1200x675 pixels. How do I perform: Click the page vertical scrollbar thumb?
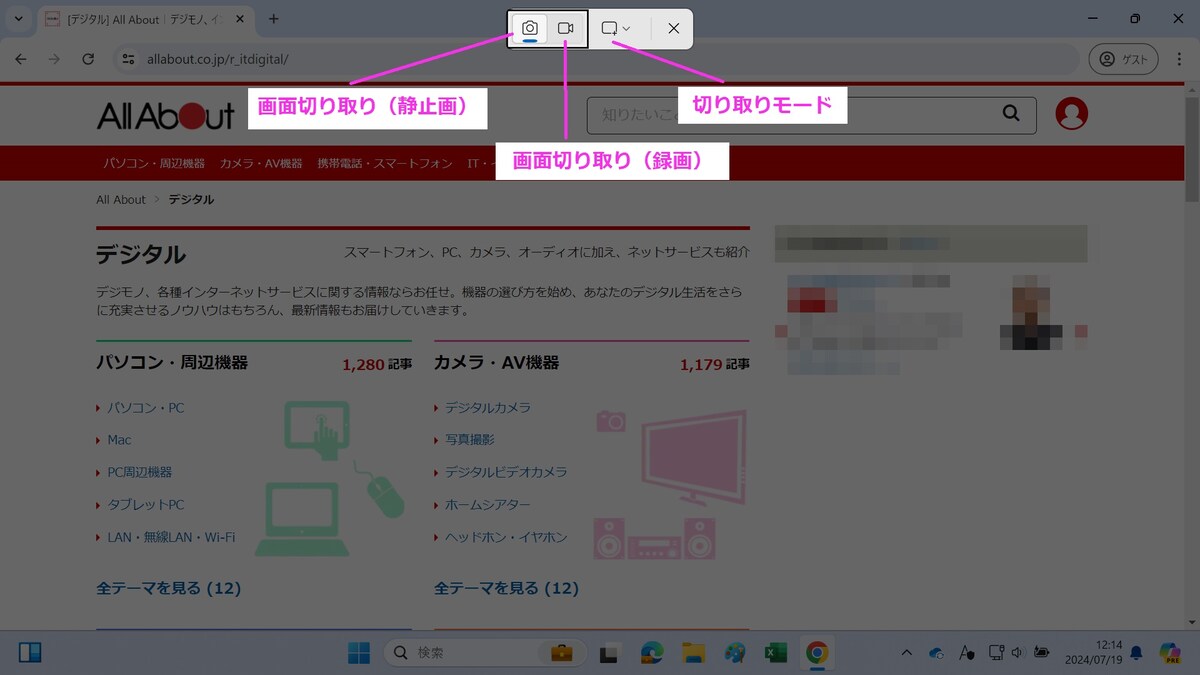coord(1192,150)
